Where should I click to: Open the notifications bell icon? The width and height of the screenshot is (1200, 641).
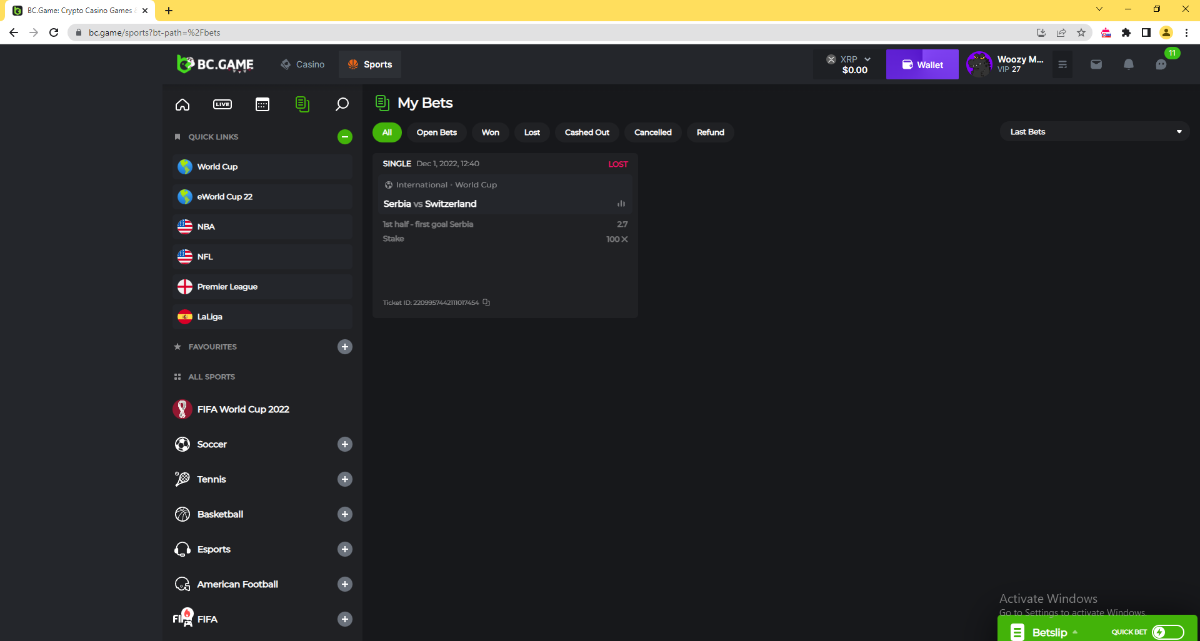tap(1128, 64)
